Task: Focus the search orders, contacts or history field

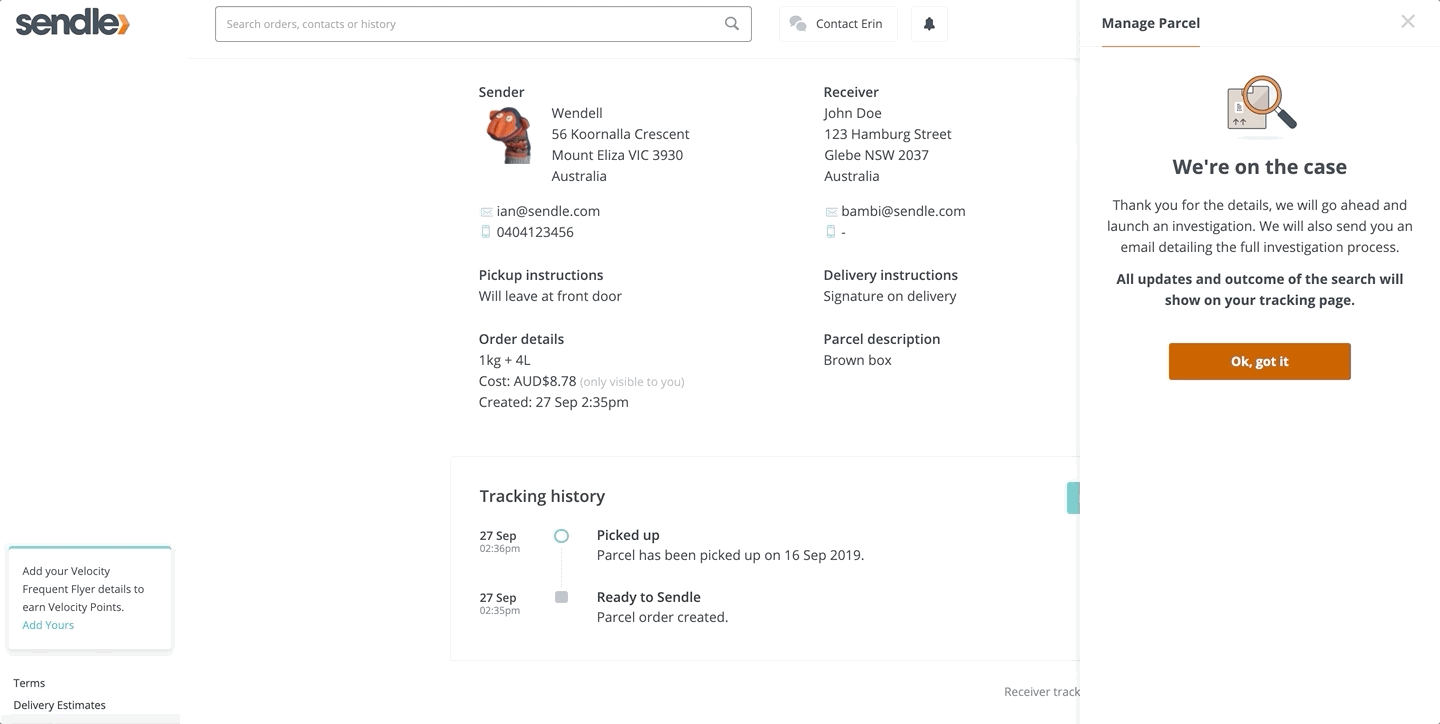Action: (483, 24)
